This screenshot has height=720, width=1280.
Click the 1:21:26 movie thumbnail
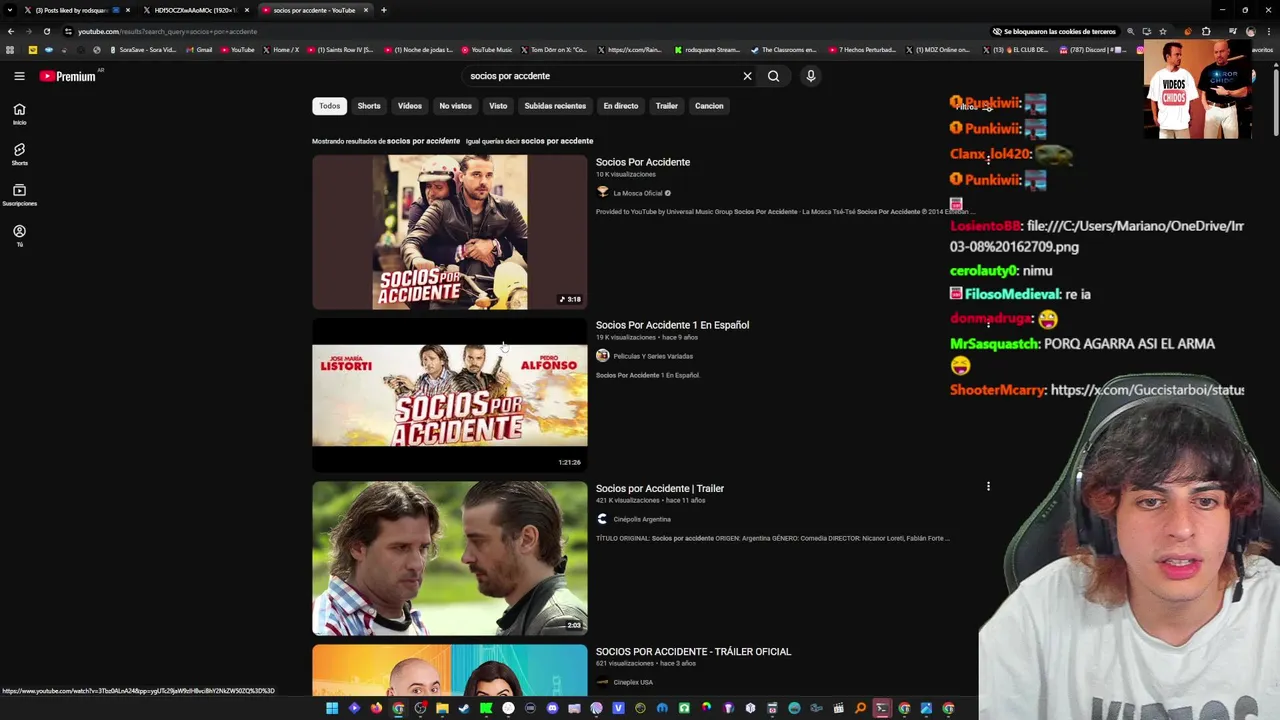[x=450, y=395]
